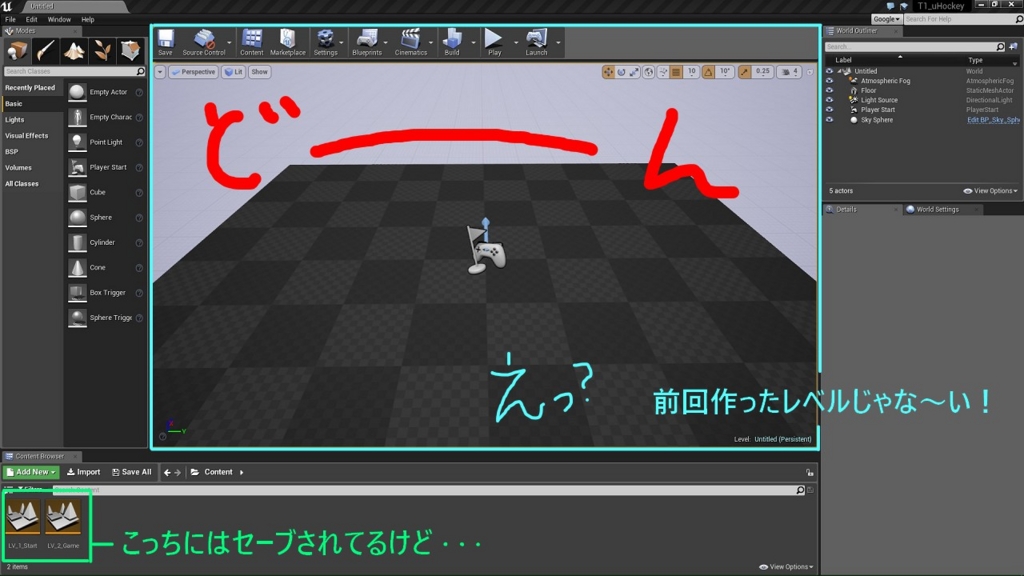Start Play in the editor
Image resolution: width=1024 pixels, height=576 pixels.
tap(494, 42)
